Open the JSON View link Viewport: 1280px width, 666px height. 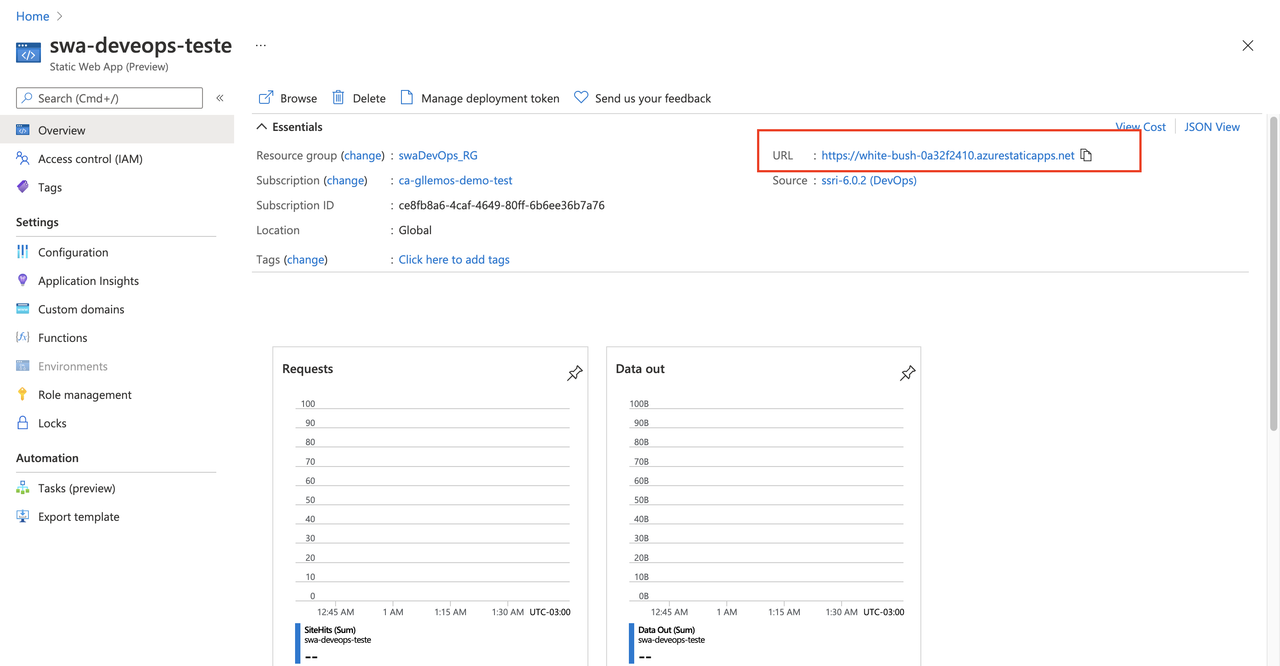(x=1212, y=127)
